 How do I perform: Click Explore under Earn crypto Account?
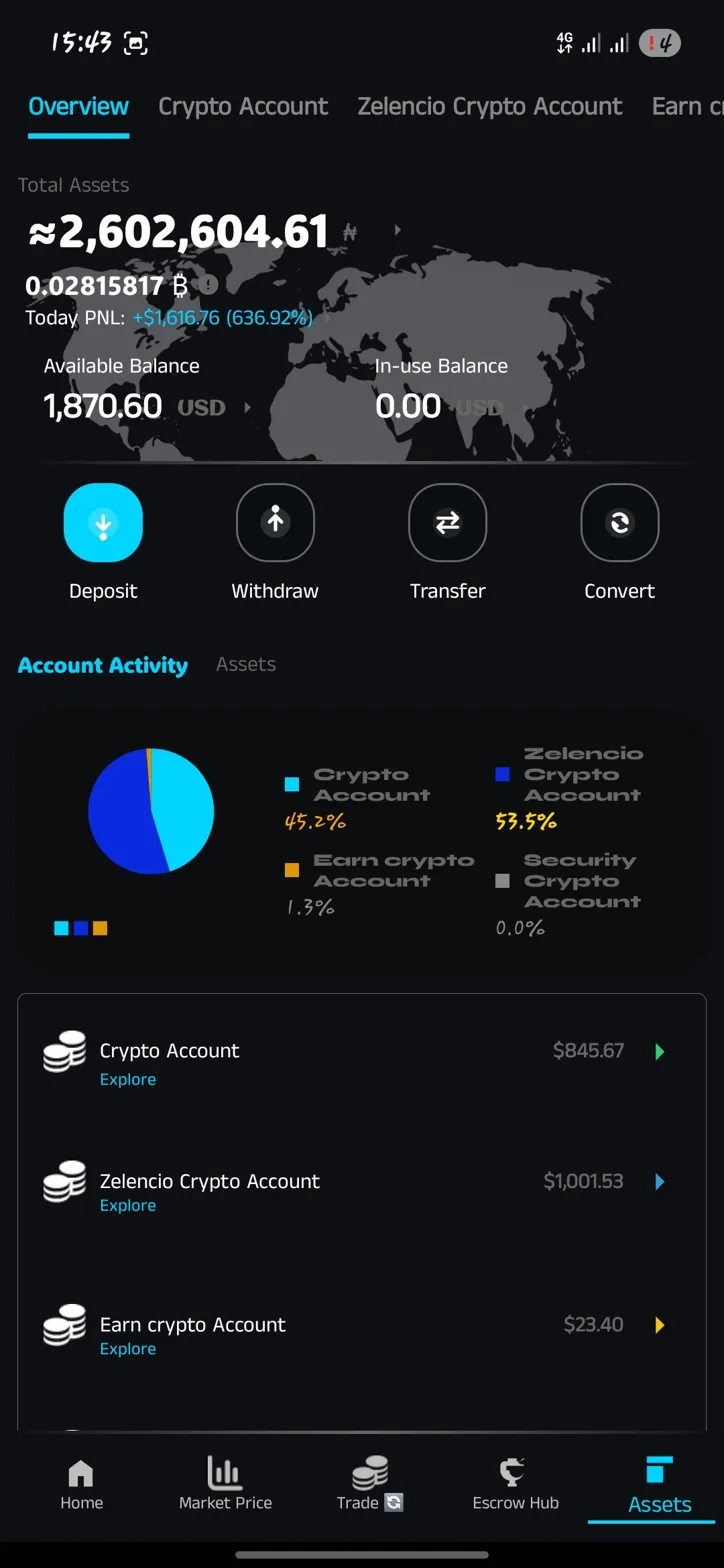128,1349
